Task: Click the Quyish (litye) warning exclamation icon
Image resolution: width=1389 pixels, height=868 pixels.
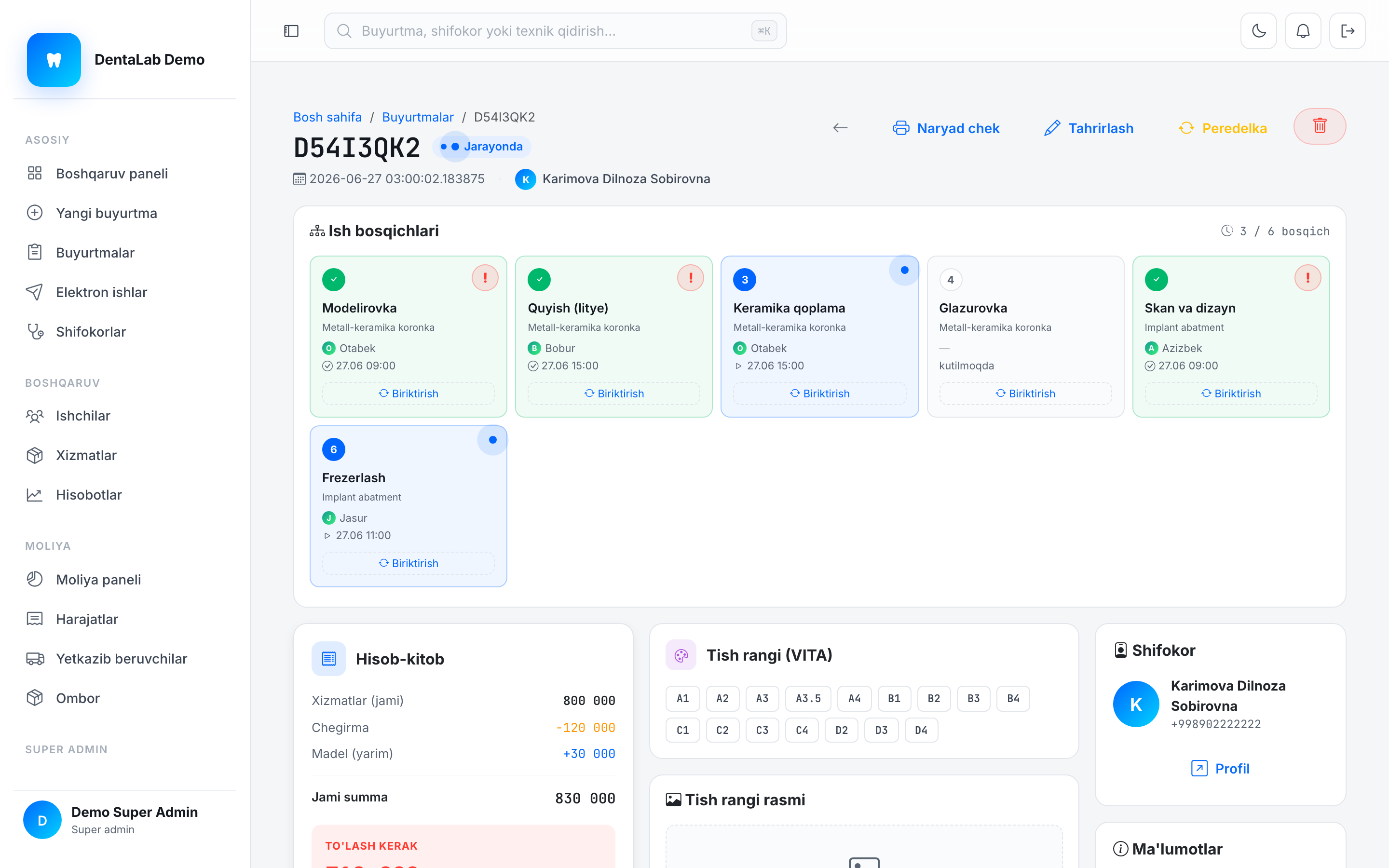Action: pyautogui.click(x=691, y=278)
